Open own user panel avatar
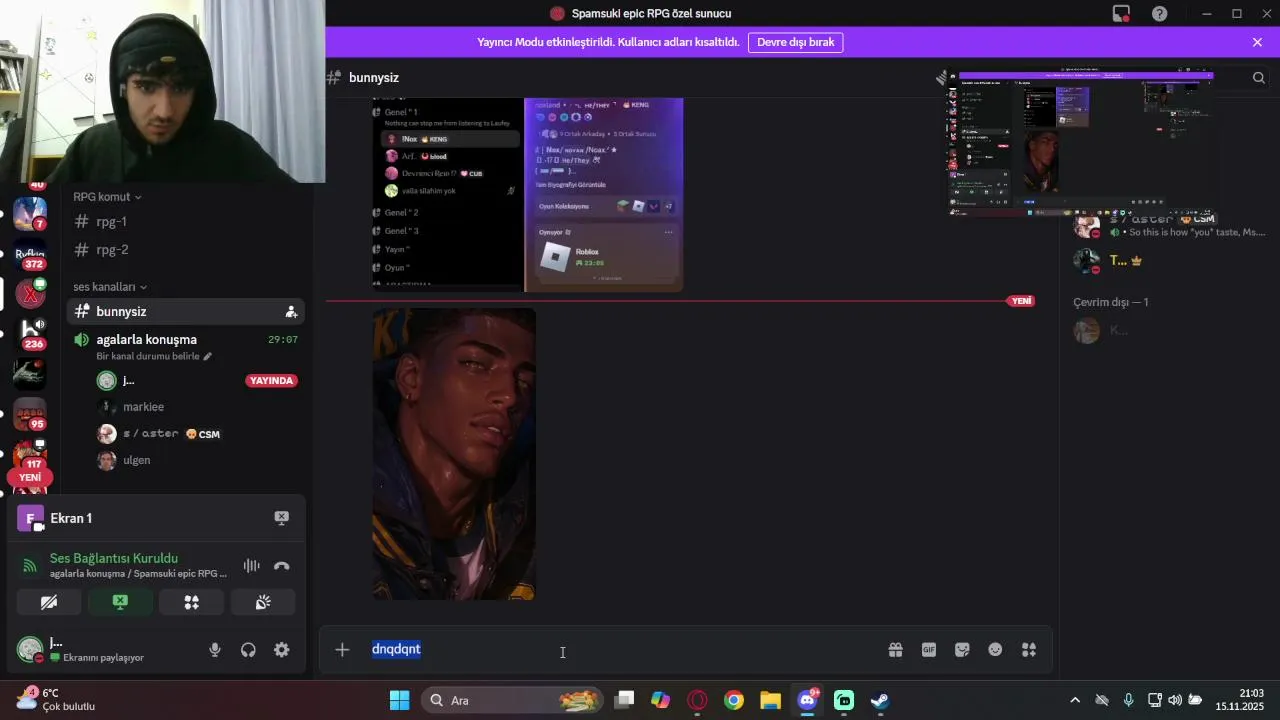 (30, 650)
